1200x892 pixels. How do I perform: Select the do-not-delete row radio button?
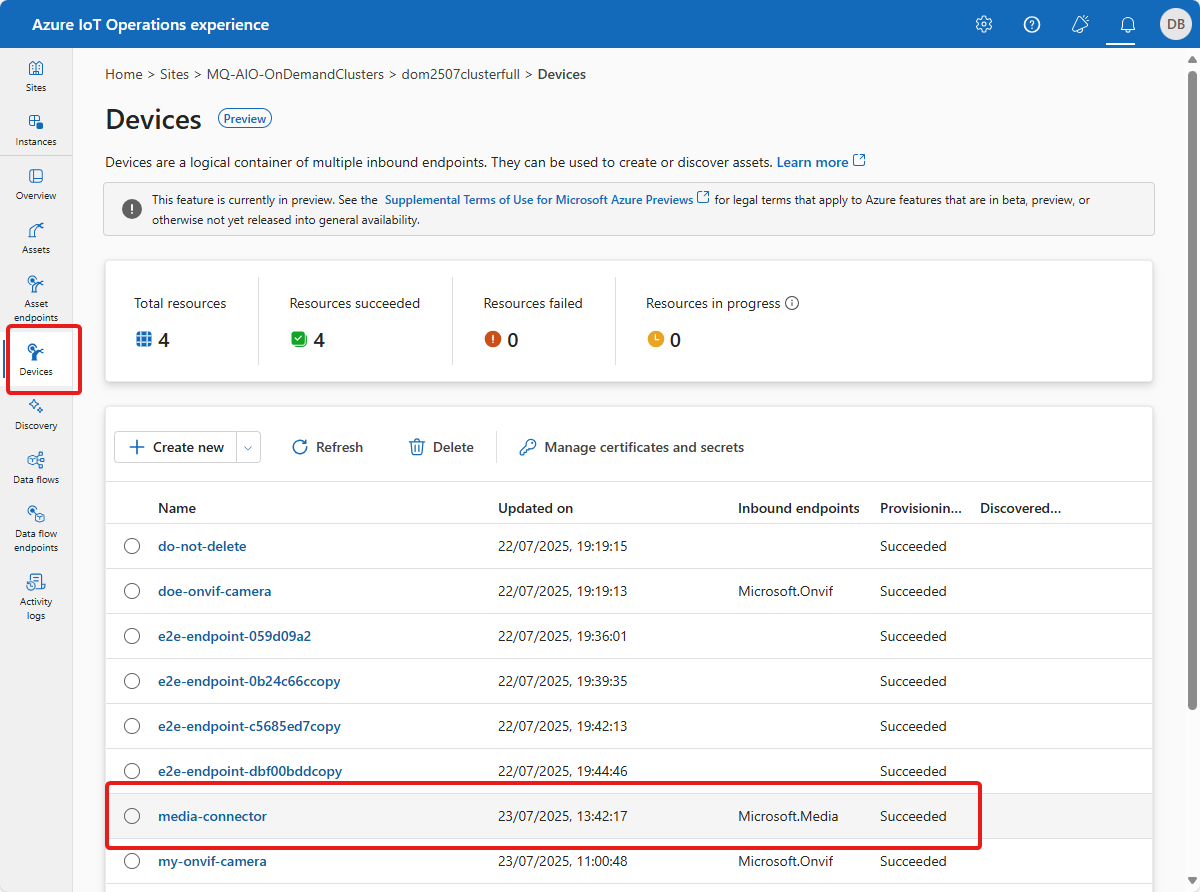[132, 546]
